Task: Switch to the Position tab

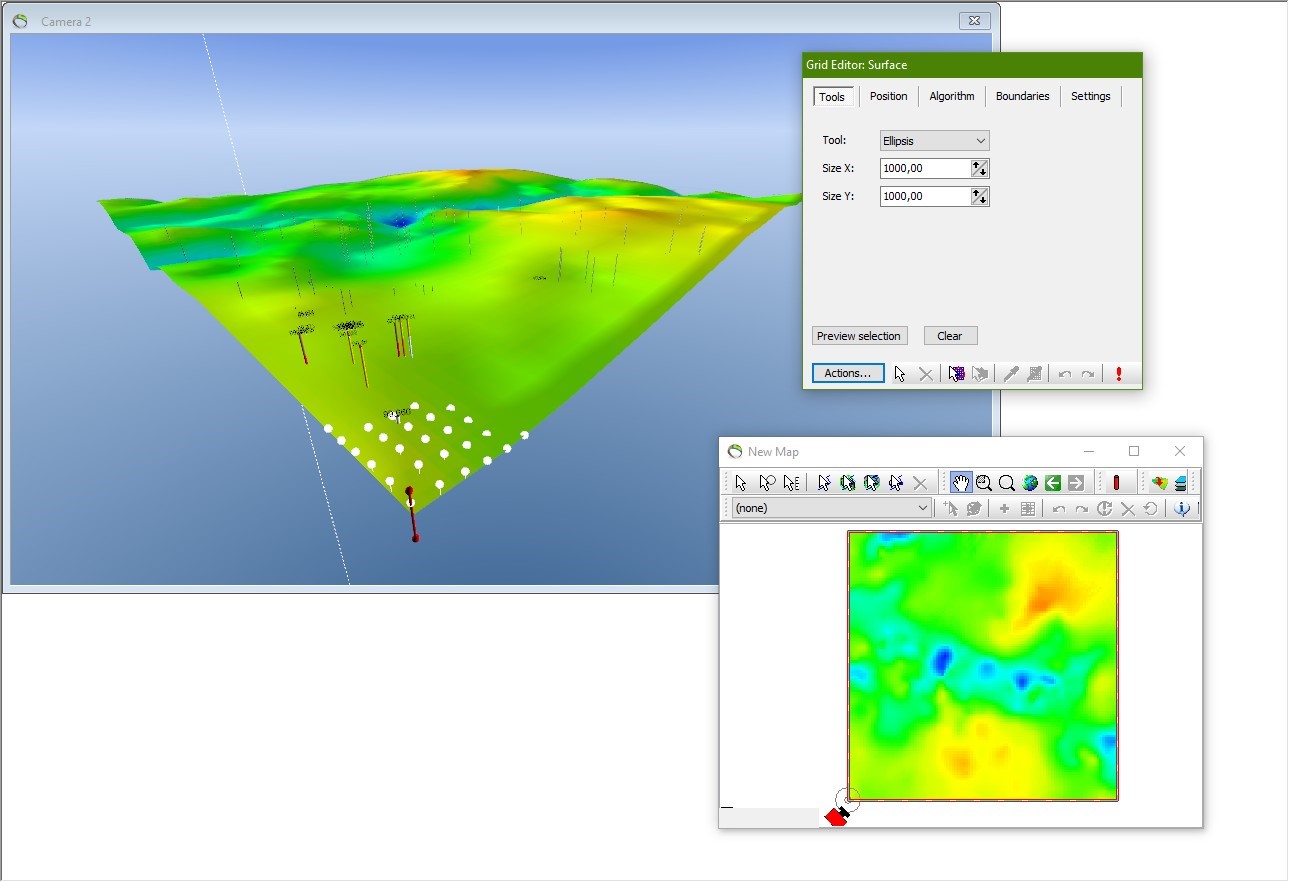Action: tap(888, 96)
